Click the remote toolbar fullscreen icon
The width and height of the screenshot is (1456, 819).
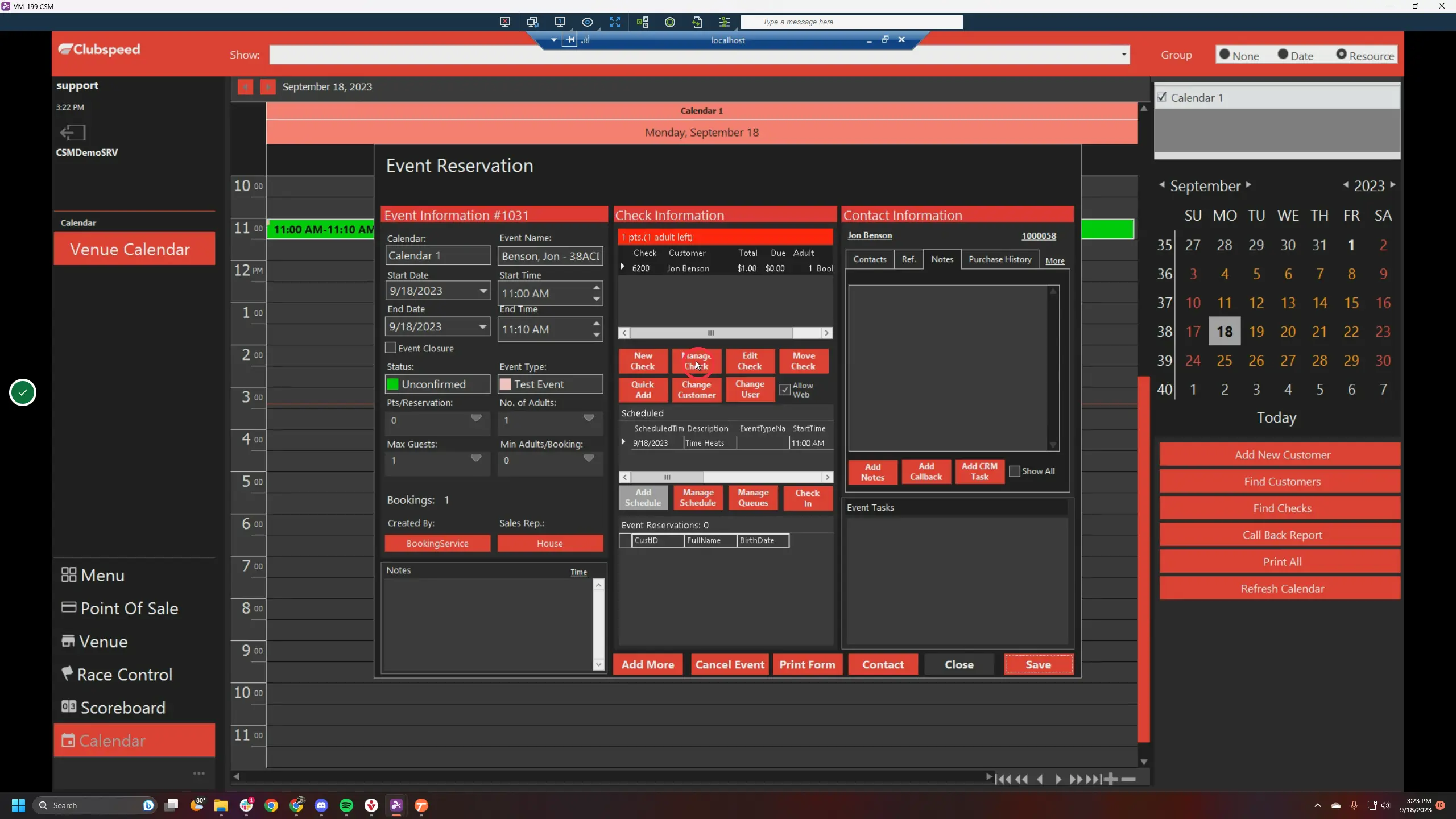click(x=615, y=22)
